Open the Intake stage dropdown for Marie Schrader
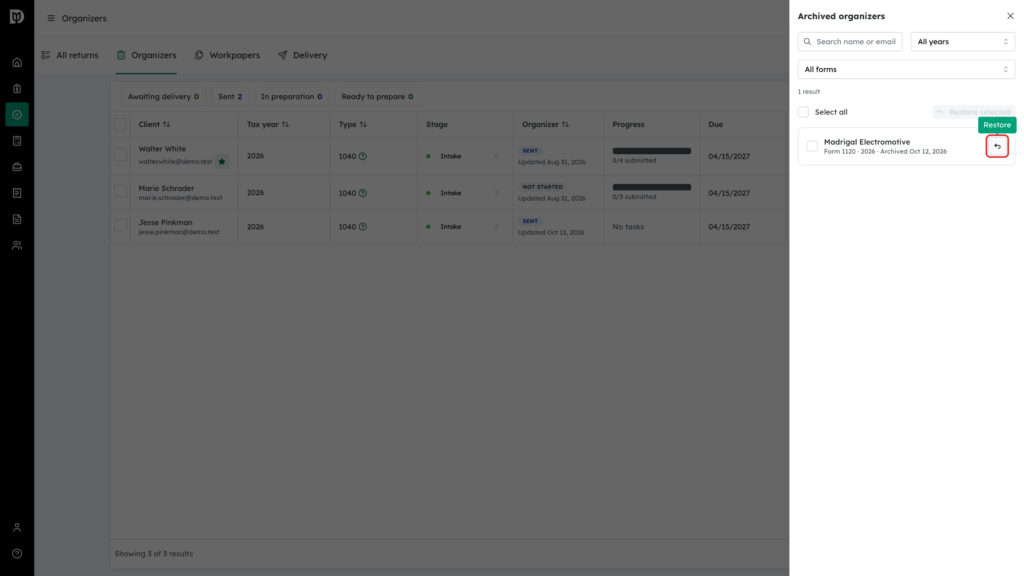Viewport: 1024px width, 576px height. 463,193
